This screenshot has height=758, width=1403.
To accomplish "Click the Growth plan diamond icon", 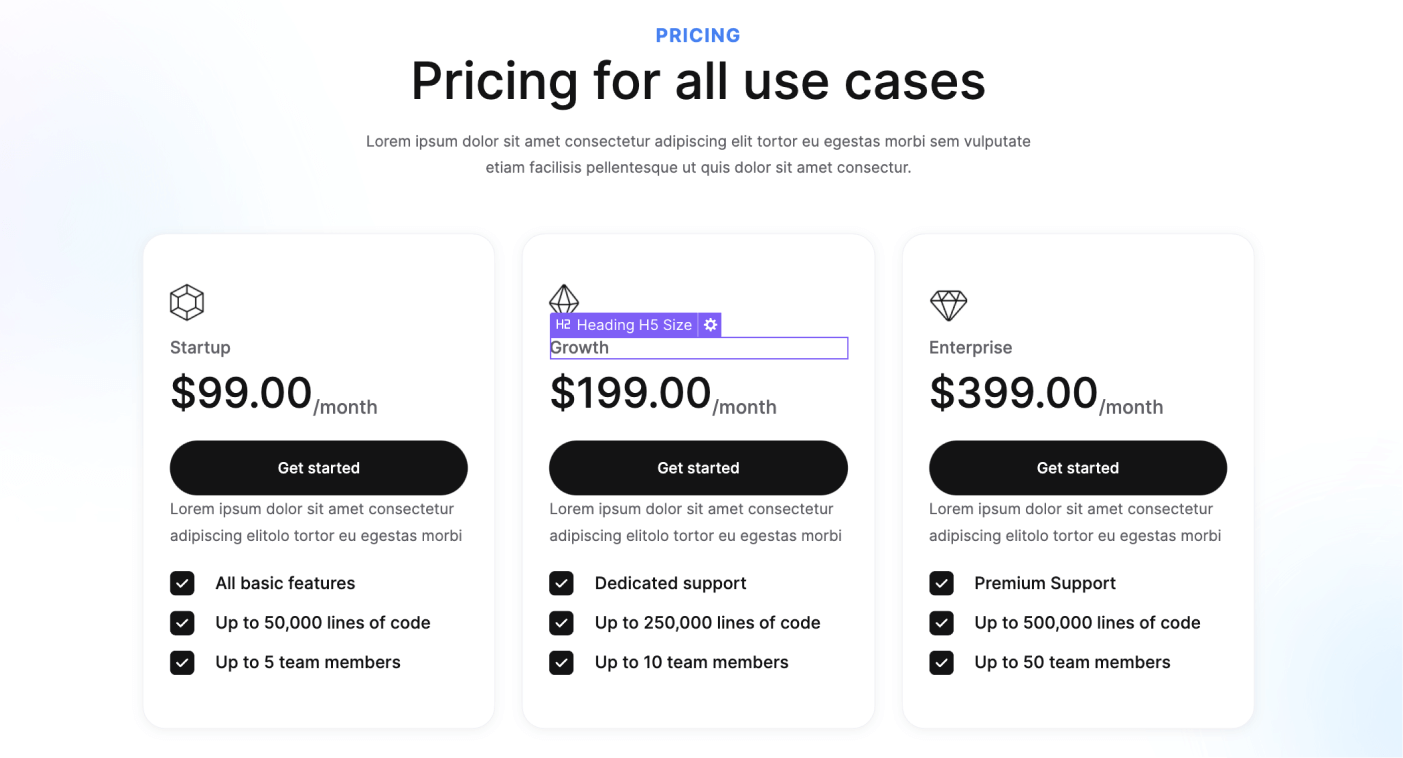I will [563, 298].
